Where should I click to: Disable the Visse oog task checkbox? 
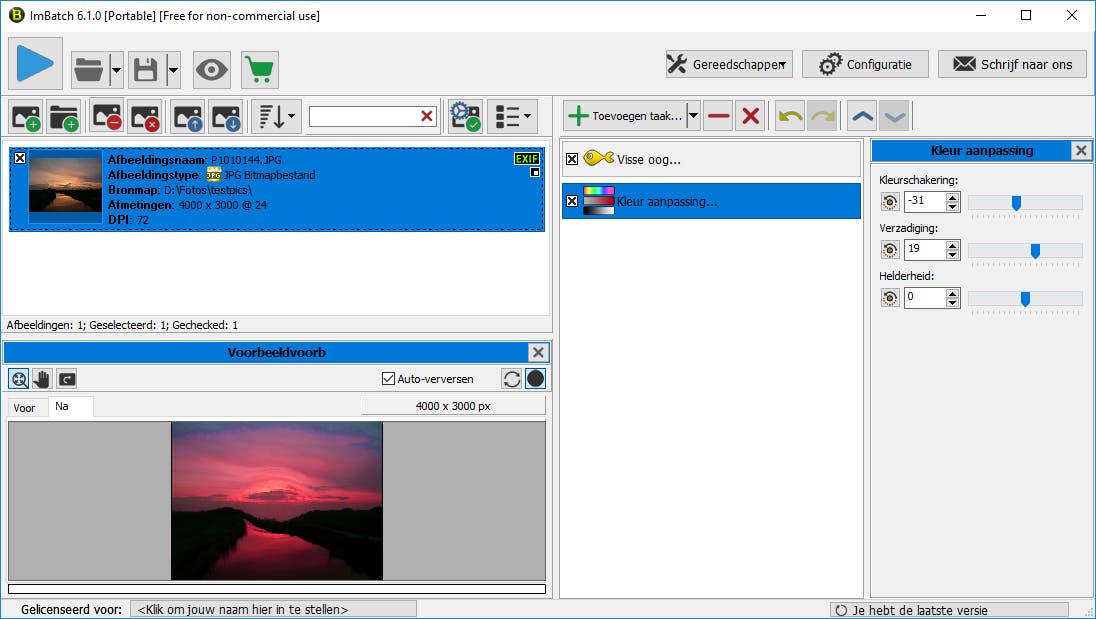[x=572, y=159]
